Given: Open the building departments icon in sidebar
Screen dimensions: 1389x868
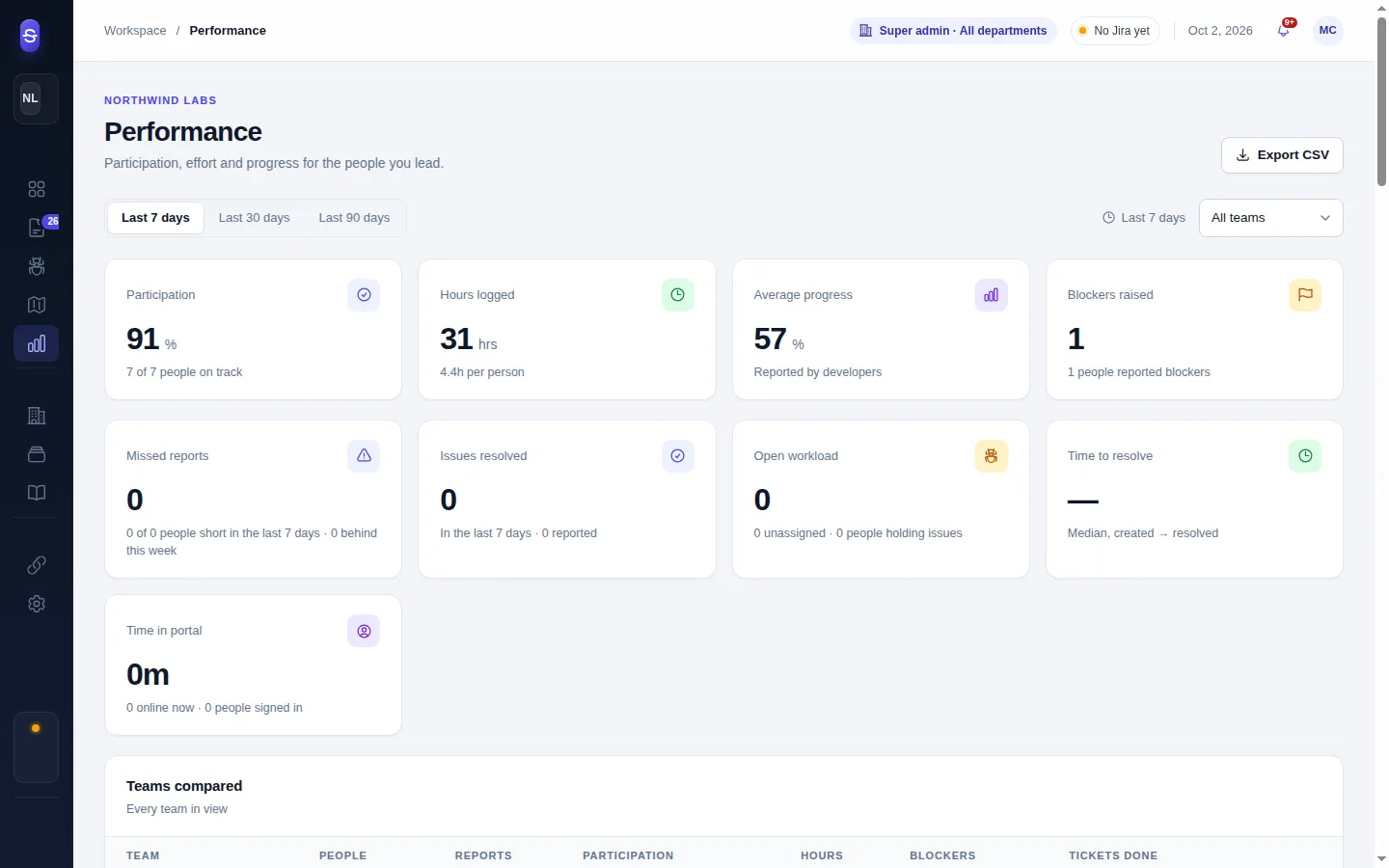Looking at the screenshot, I should click(x=37, y=416).
